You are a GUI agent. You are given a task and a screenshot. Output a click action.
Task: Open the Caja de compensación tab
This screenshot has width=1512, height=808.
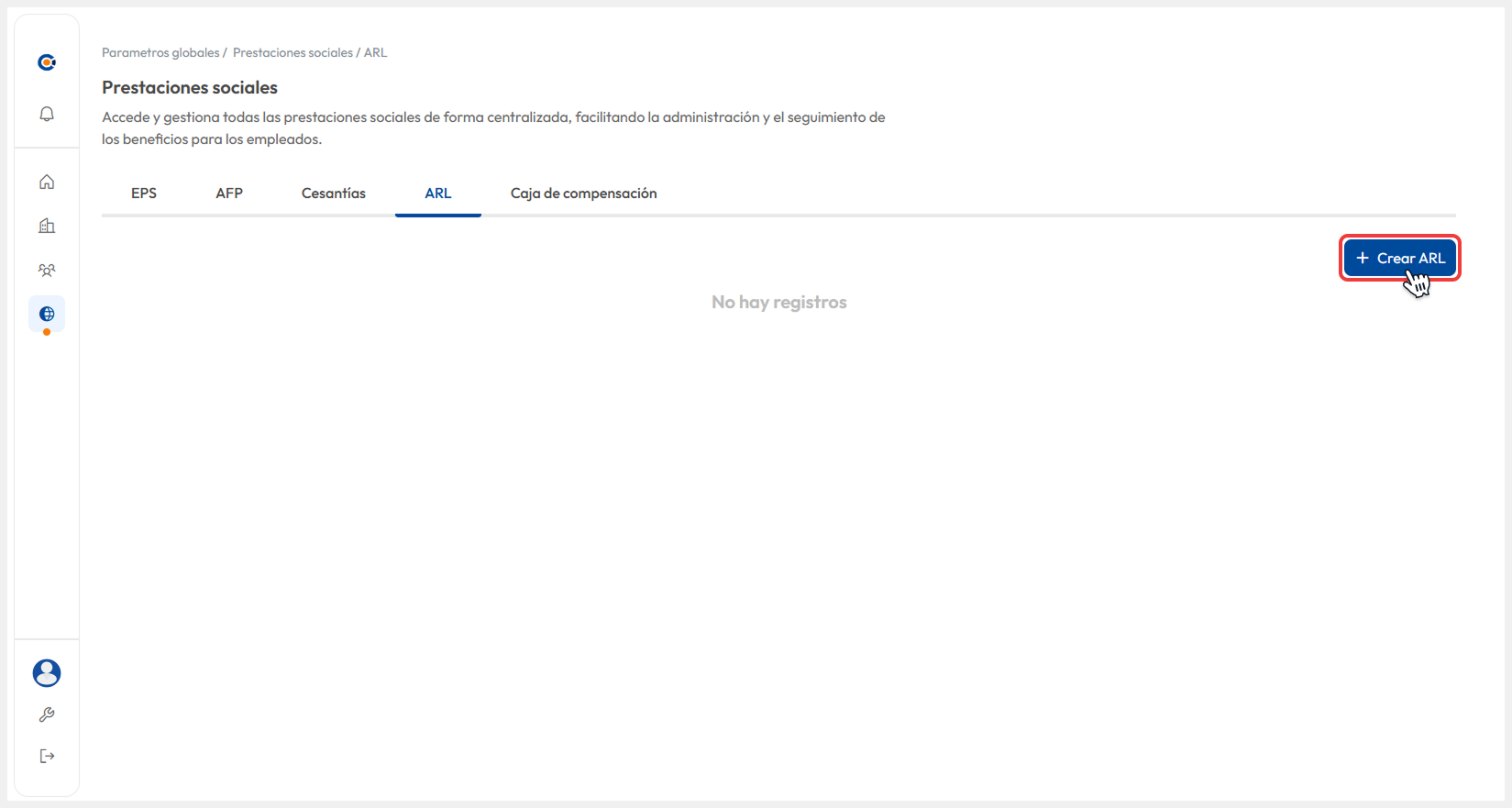point(583,194)
